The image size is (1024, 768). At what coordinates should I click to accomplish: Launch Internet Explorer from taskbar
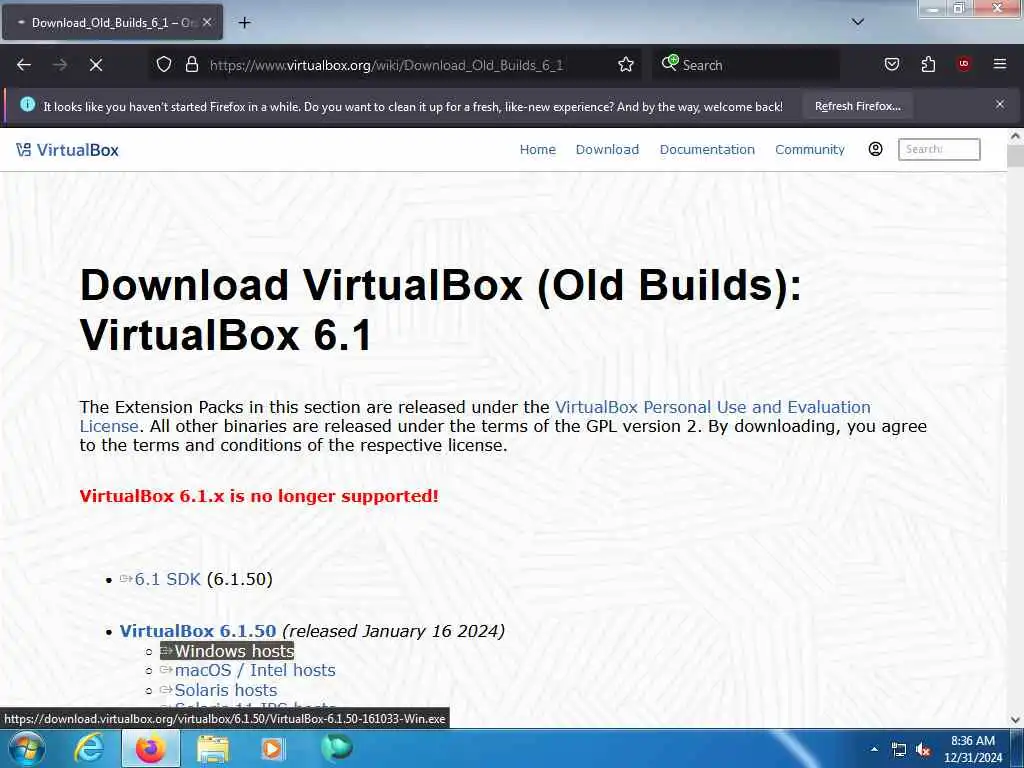pyautogui.click(x=88, y=749)
